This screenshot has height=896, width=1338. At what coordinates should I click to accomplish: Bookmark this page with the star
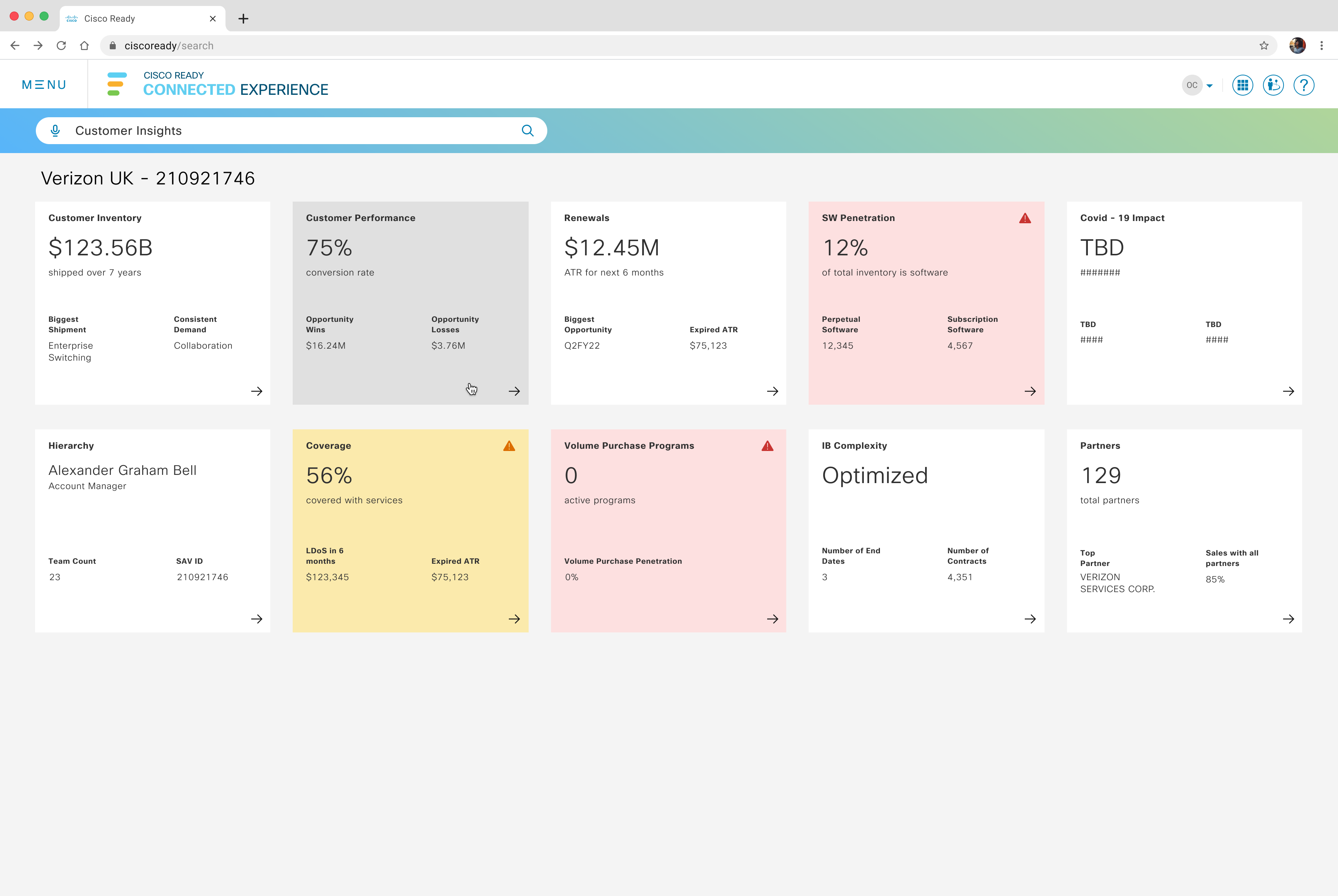point(1264,46)
